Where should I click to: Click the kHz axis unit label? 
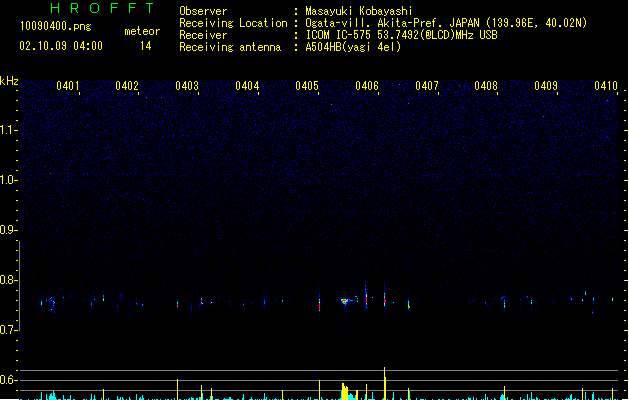coord(9,81)
